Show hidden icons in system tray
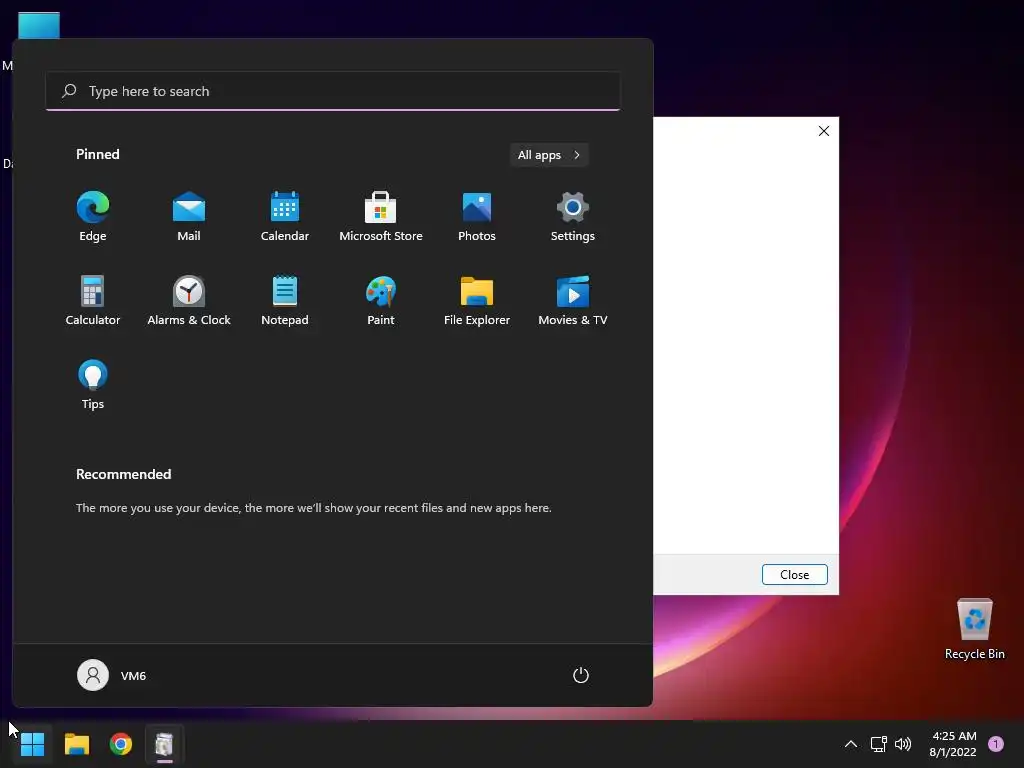Image resolution: width=1024 pixels, height=768 pixels. pos(850,744)
